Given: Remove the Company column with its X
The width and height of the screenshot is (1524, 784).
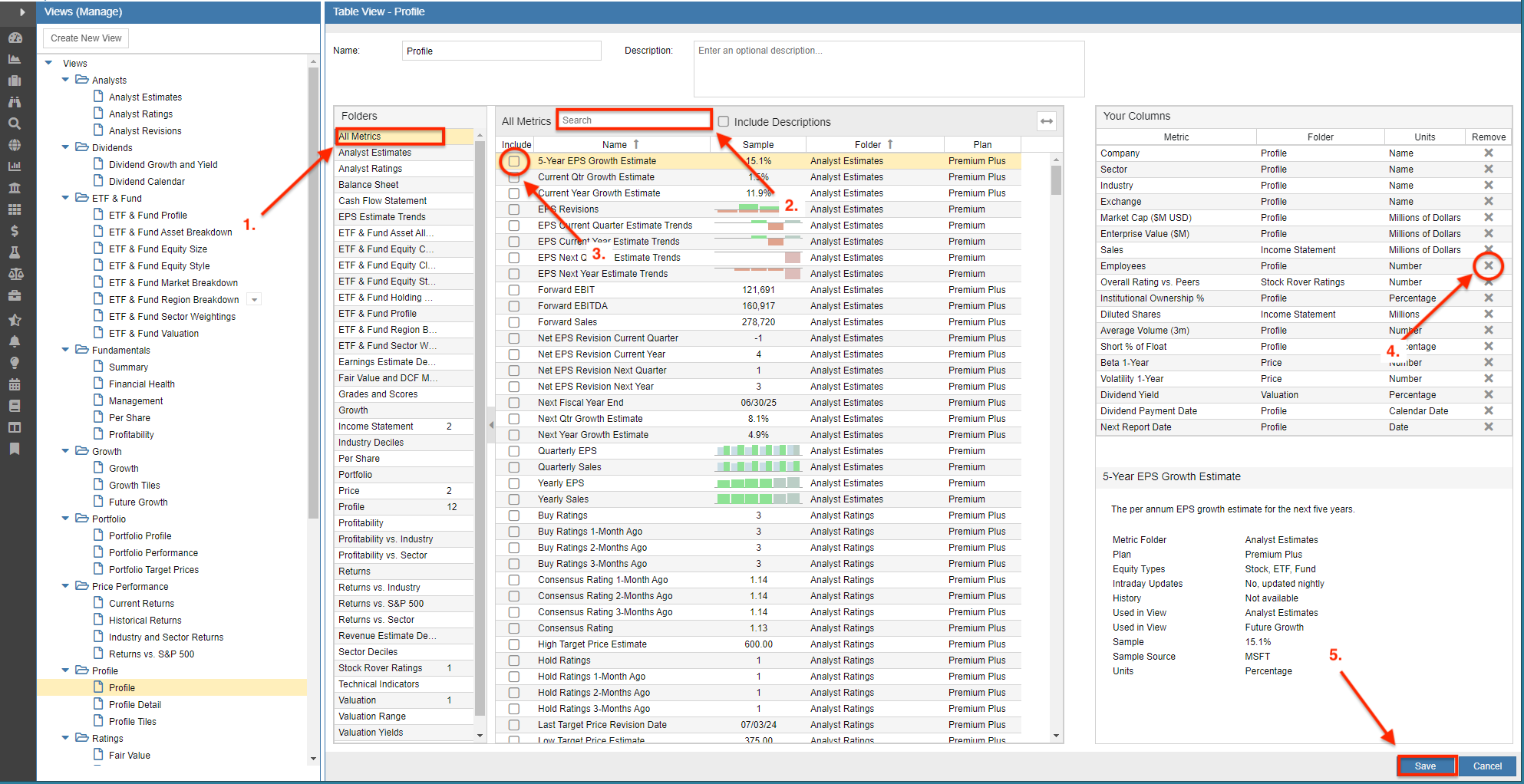Looking at the screenshot, I should click(x=1488, y=153).
